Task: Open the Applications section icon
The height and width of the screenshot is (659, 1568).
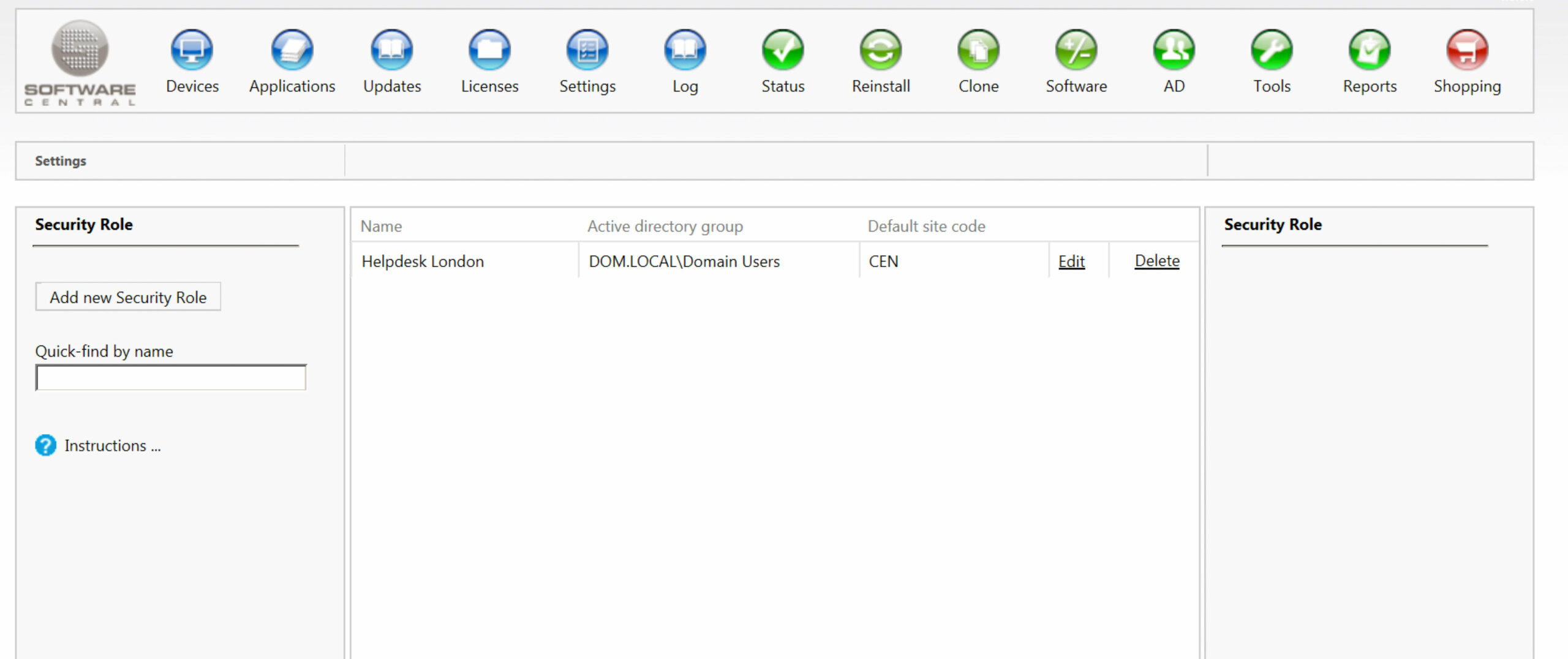Action: point(292,50)
